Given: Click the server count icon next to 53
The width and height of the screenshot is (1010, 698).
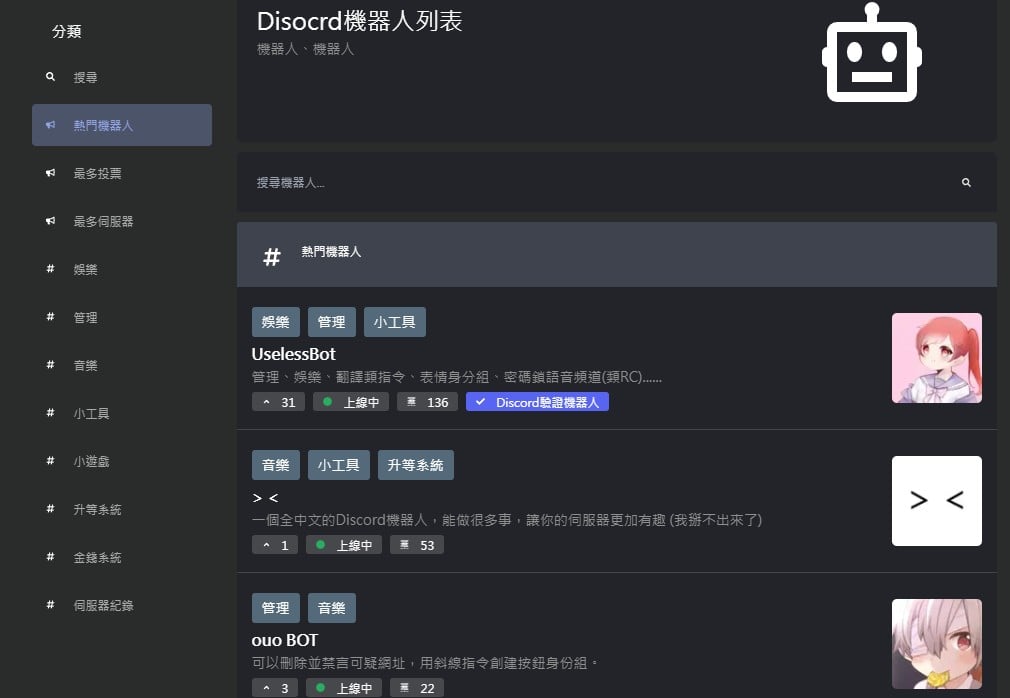Looking at the screenshot, I should [405, 545].
